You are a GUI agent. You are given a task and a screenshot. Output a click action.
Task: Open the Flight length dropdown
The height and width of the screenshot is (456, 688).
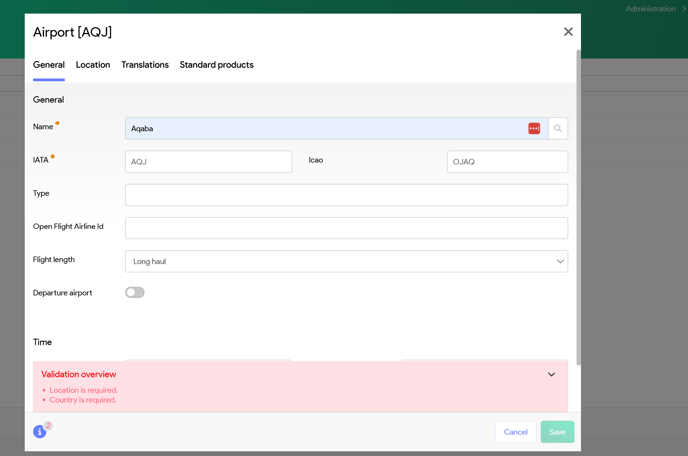(x=346, y=261)
